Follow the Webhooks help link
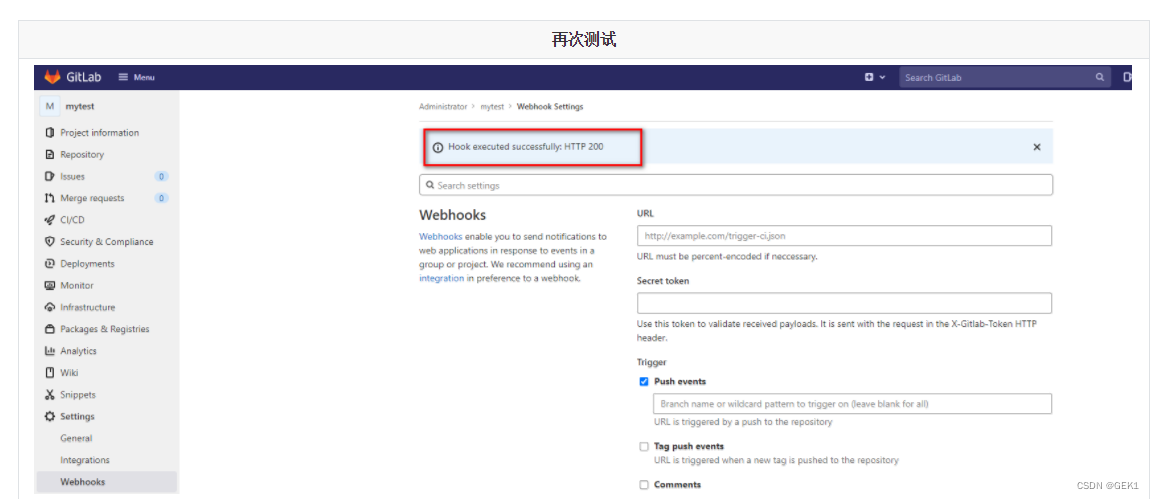Viewport: 1154px width, 499px height. 440,236
